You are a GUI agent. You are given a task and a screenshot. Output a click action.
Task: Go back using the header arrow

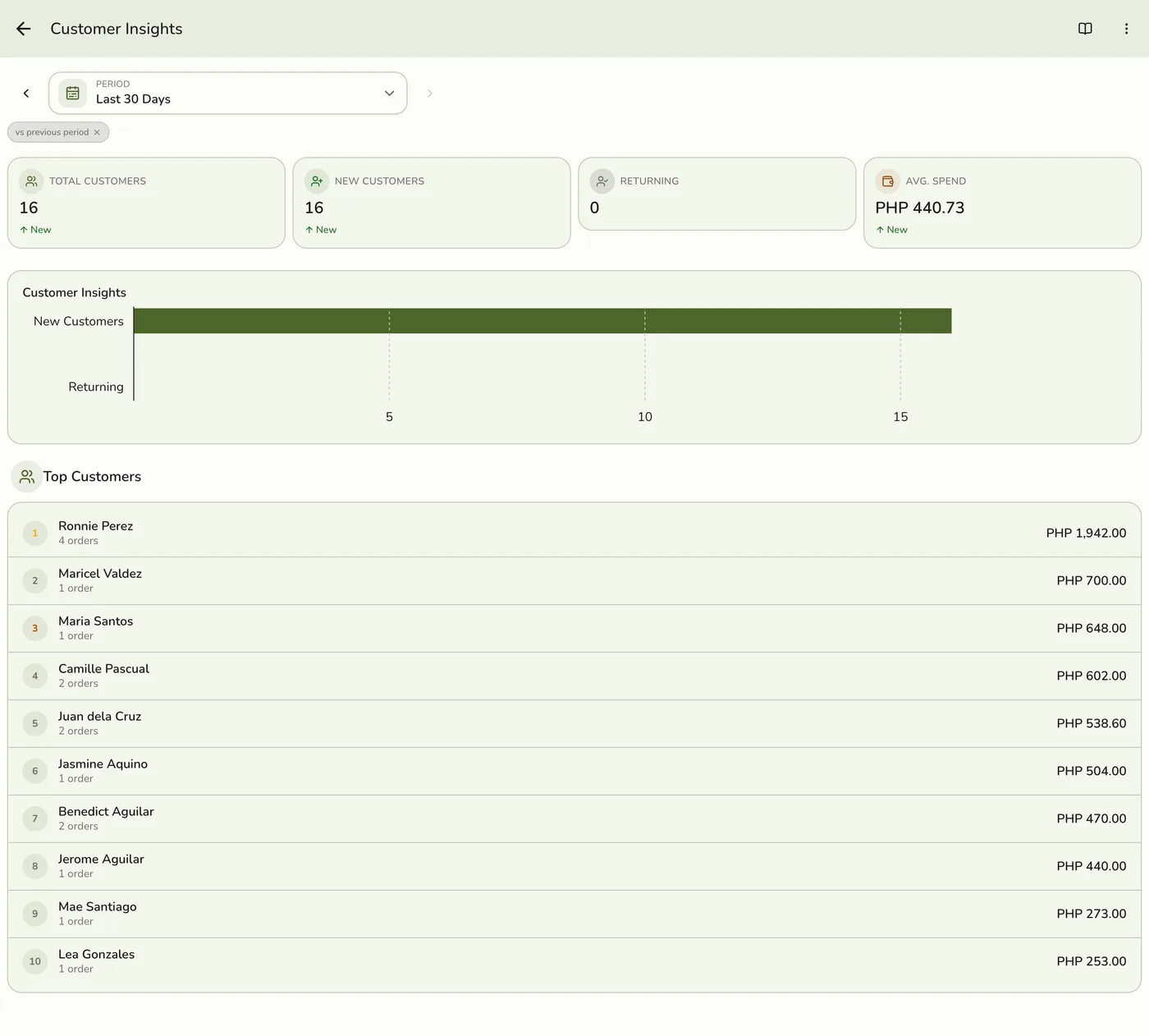coord(24,29)
